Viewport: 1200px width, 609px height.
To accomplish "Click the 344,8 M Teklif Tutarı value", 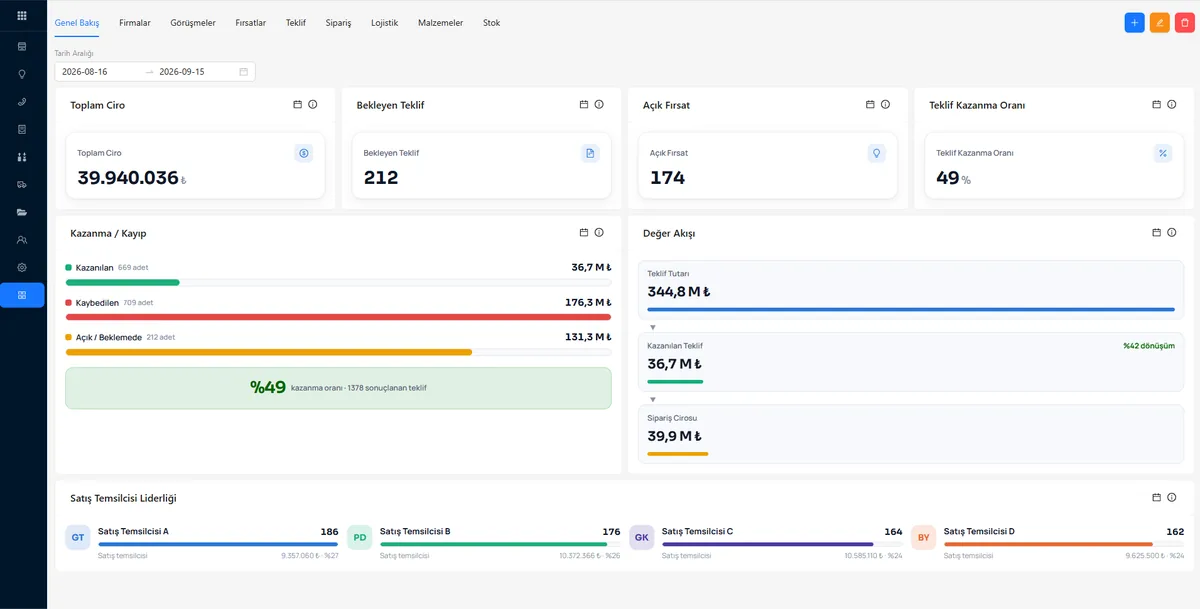I will pos(679,292).
